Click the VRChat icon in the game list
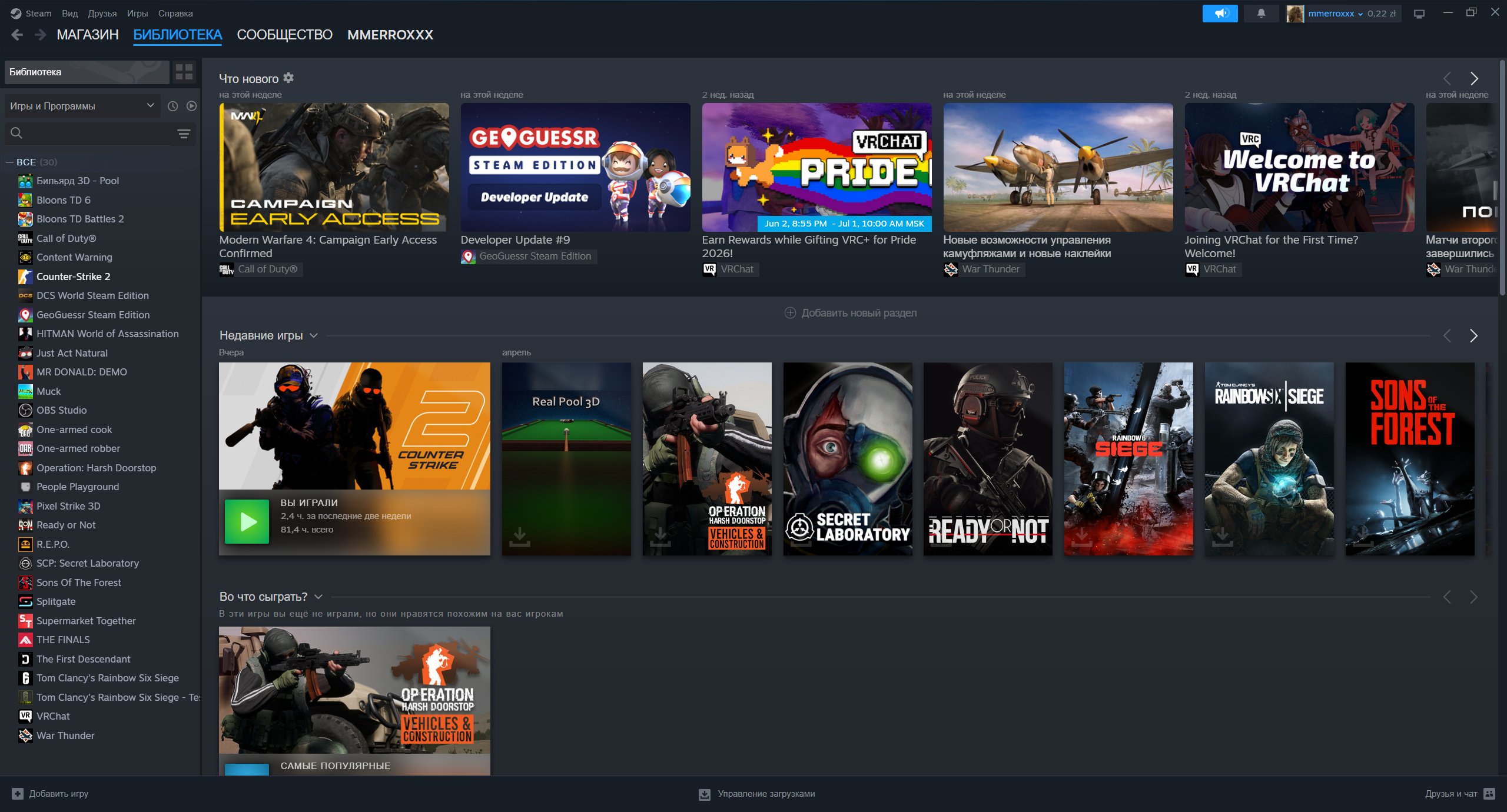The width and height of the screenshot is (1507, 812). 25,716
